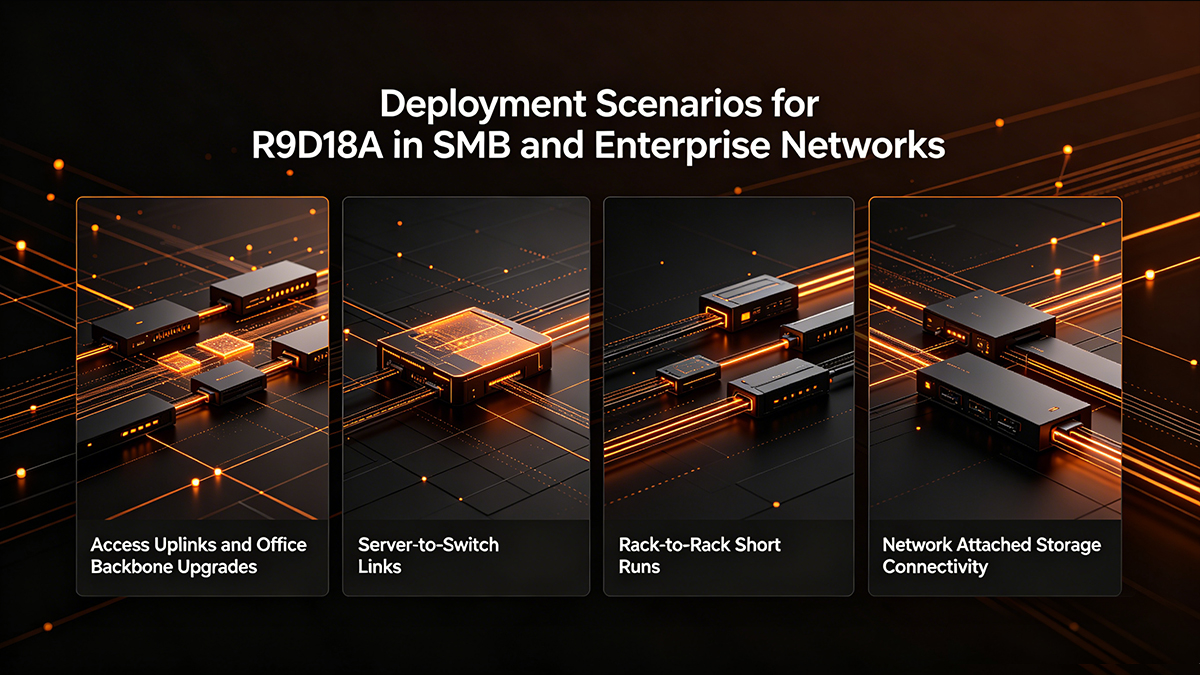Screen dimensions: 1200x675
Task: Open the Rack-to-Rack Short Runs card image
Action: (x=729, y=358)
